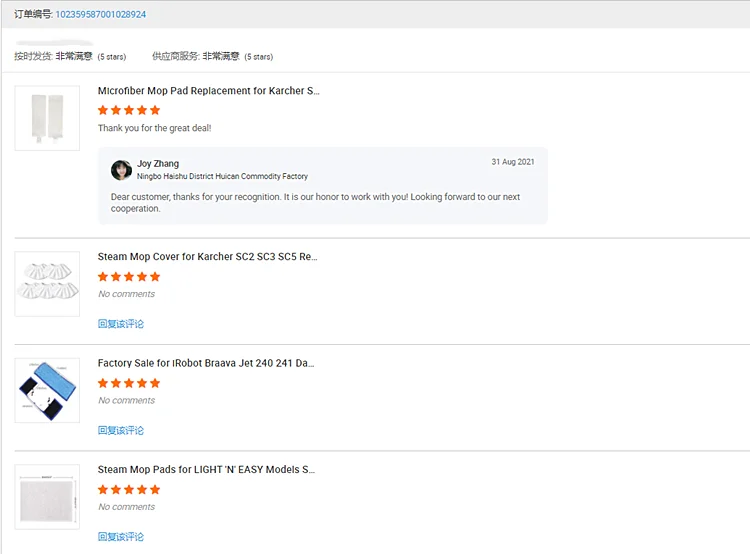Open Factory Sale for iRobot Braava Jet title

206,363
